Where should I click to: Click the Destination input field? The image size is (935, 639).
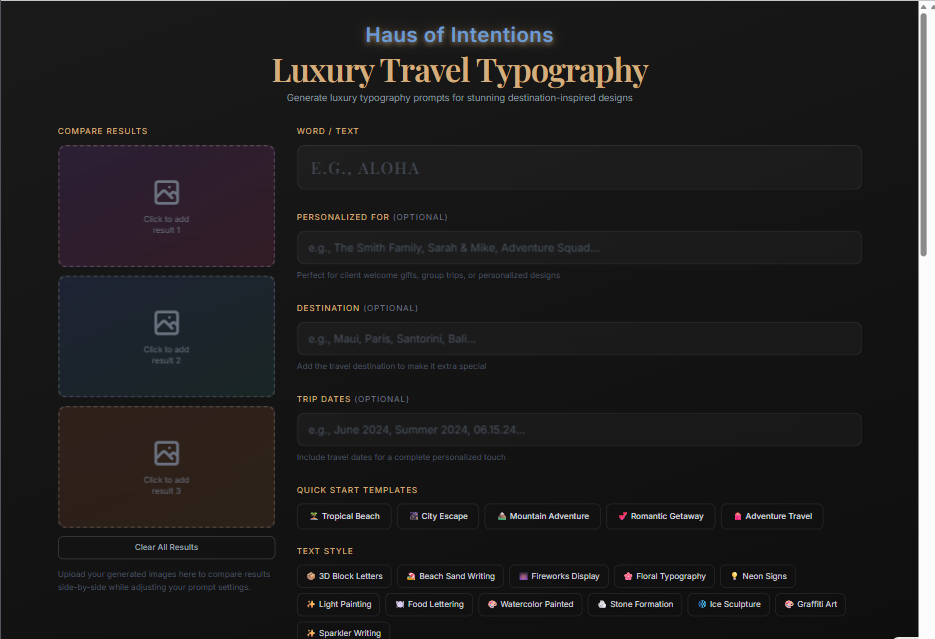(x=579, y=339)
